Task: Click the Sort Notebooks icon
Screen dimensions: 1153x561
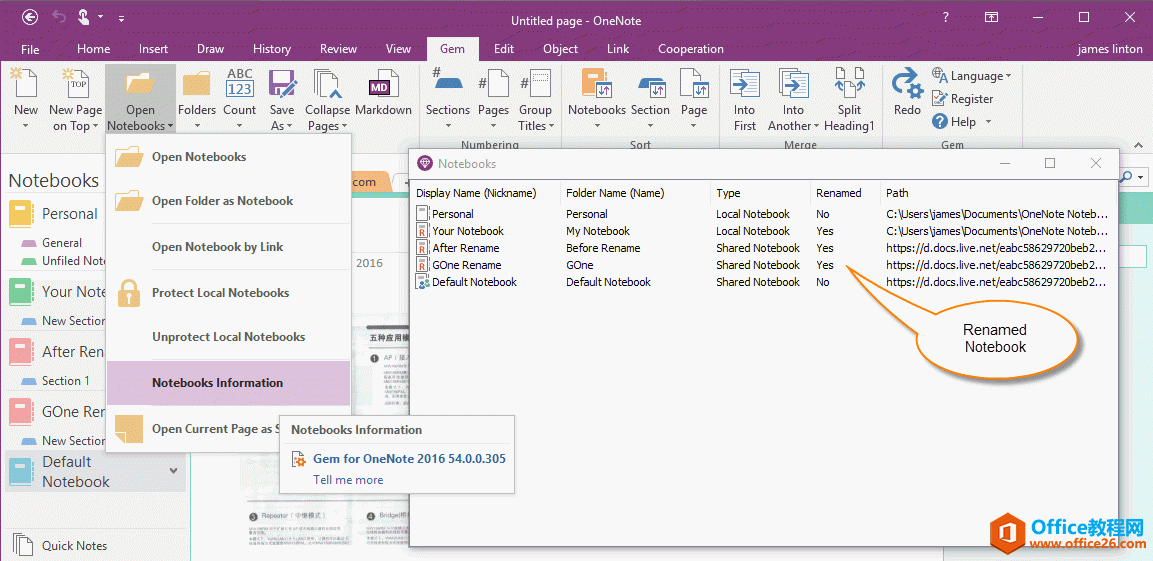Action: click(596, 83)
